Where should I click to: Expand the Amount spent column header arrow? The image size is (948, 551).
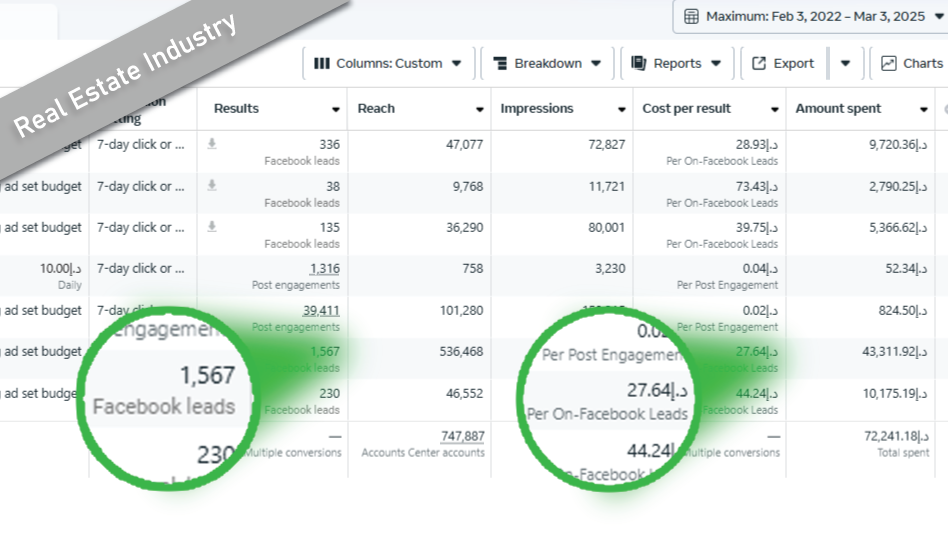tap(923, 109)
